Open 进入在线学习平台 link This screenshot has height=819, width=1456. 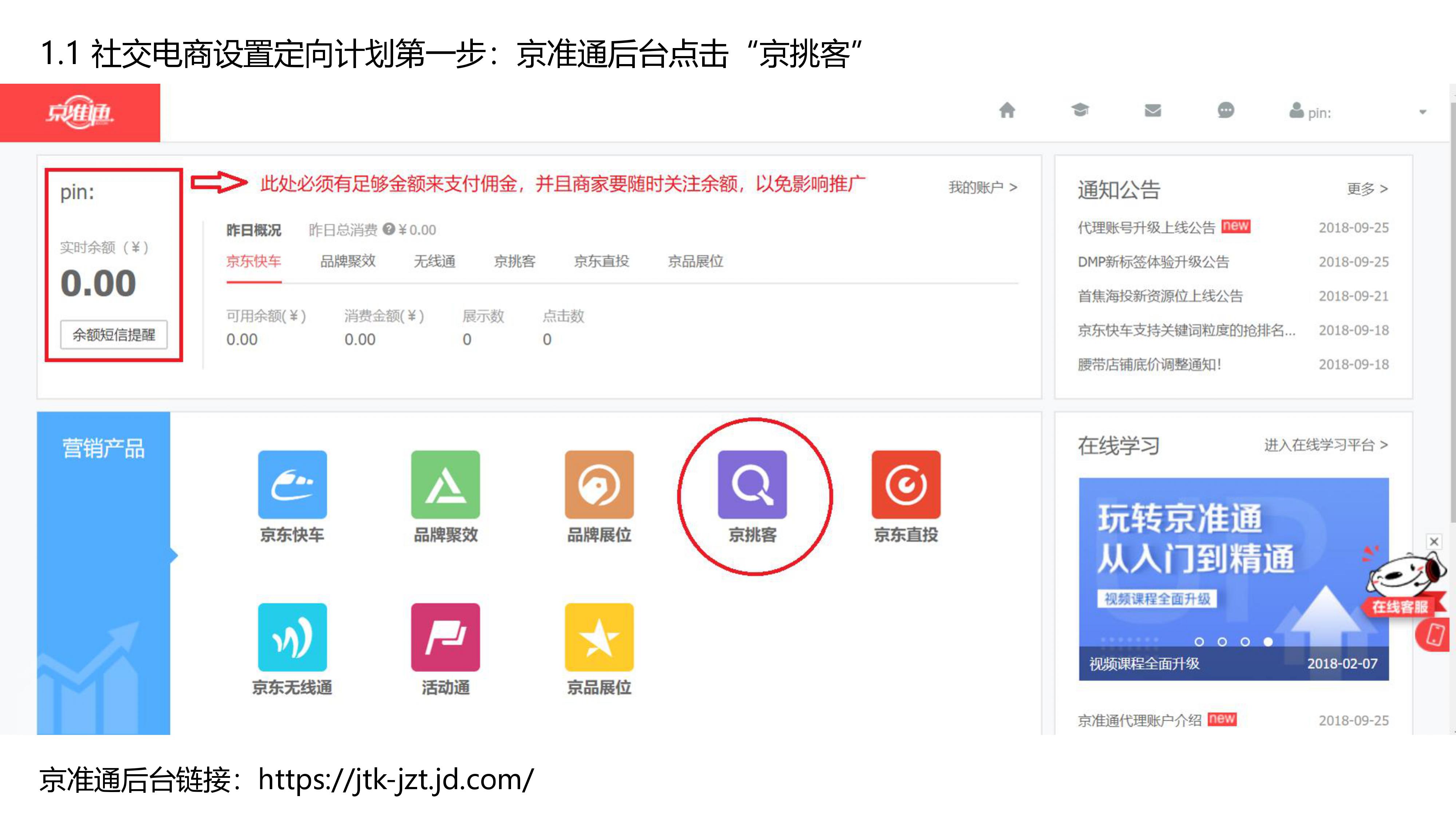click(x=1326, y=445)
